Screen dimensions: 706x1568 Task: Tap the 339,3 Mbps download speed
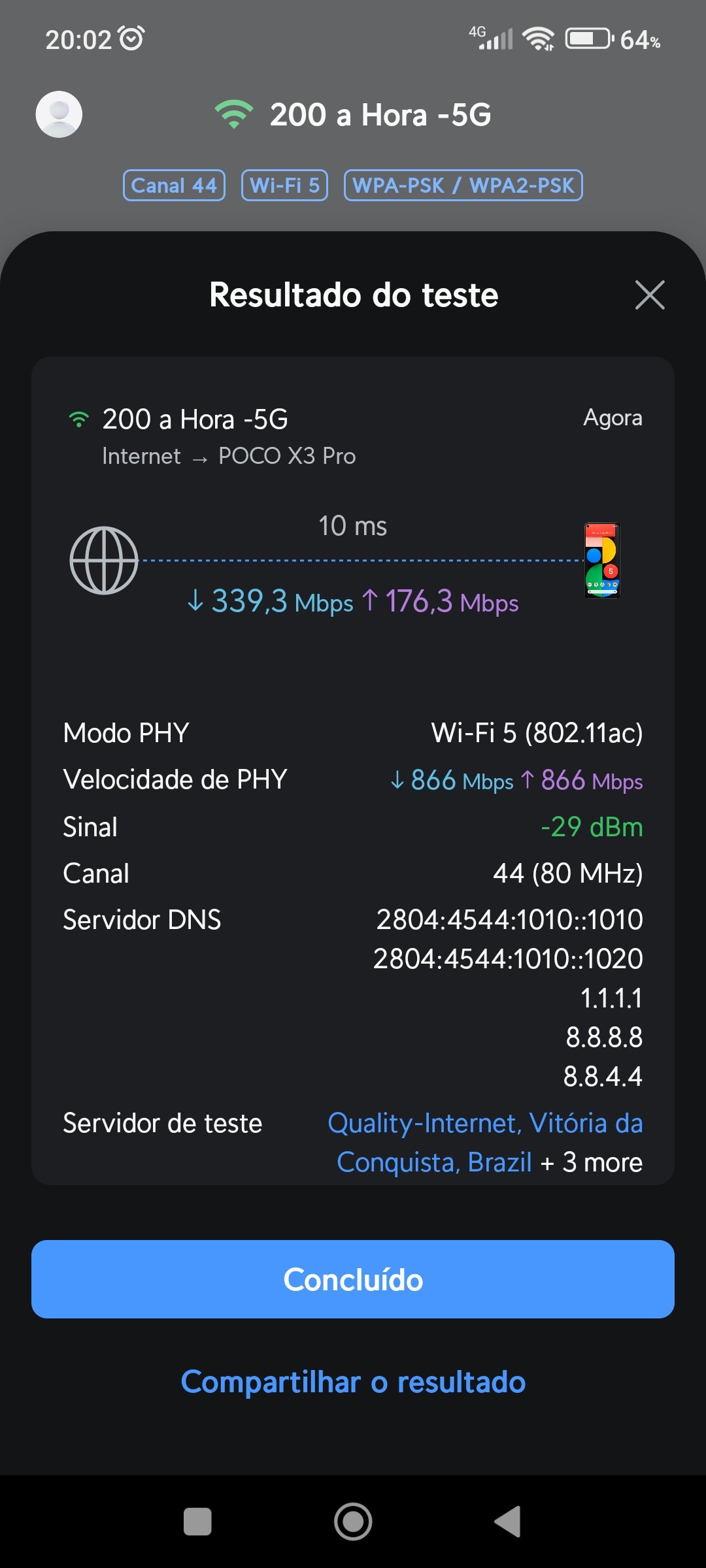point(270,602)
